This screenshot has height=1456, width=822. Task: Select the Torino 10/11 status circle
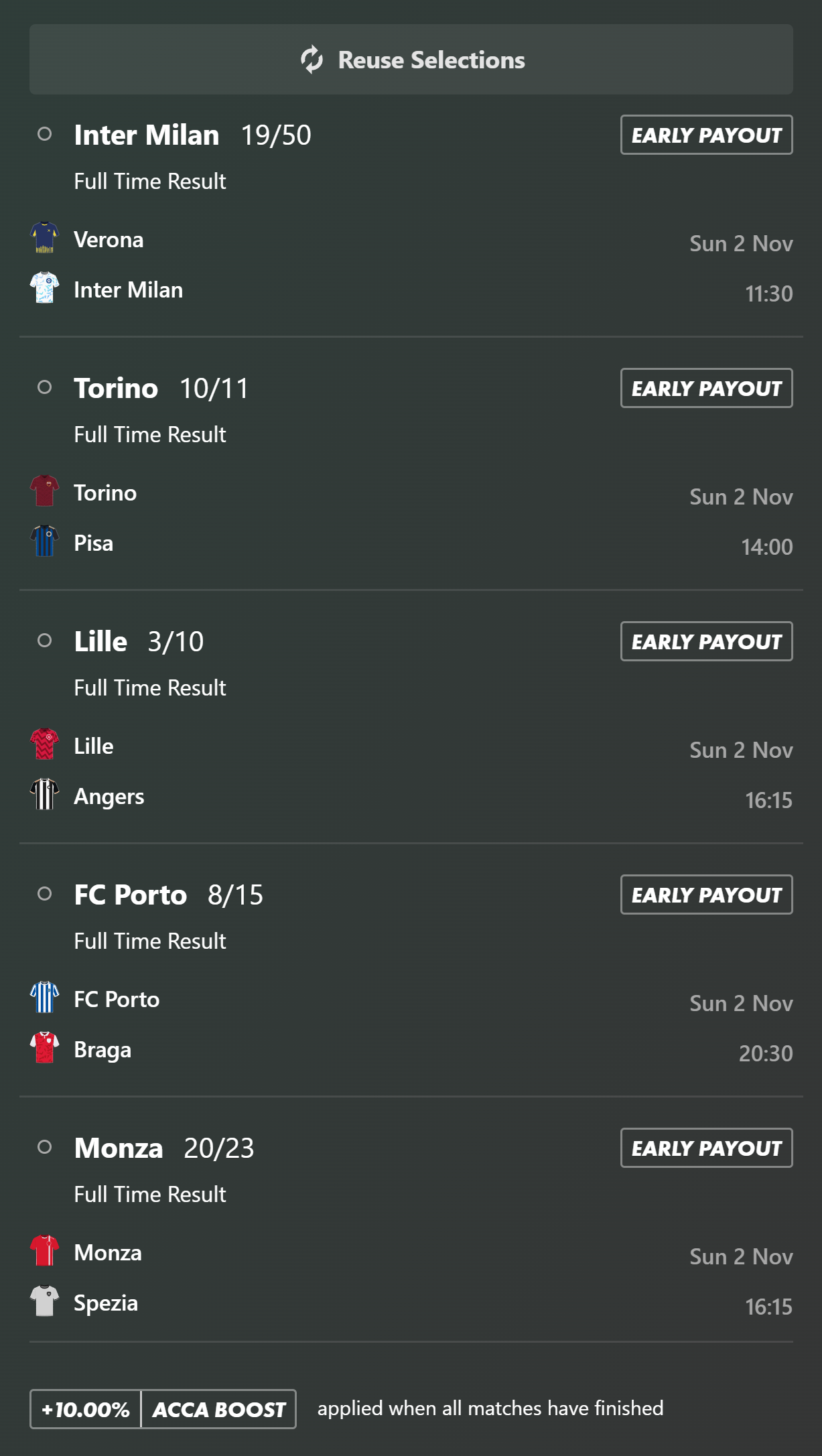click(45, 387)
